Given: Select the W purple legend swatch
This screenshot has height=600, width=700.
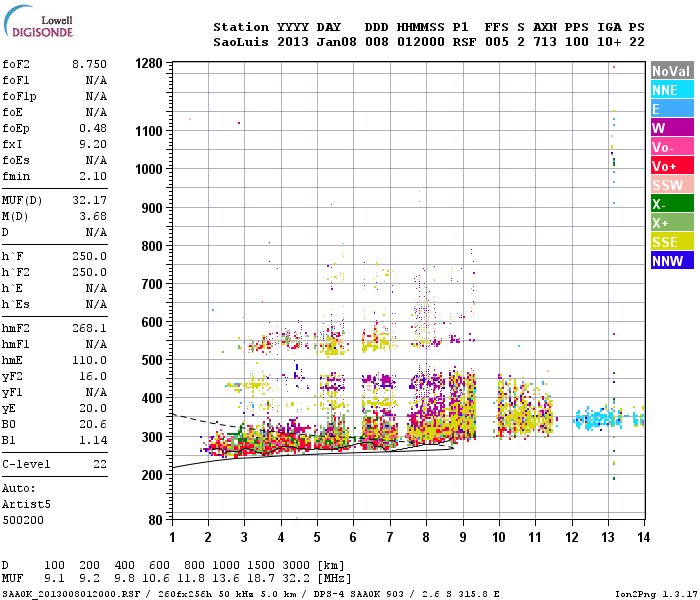Looking at the screenshot, I should [672, 128].
